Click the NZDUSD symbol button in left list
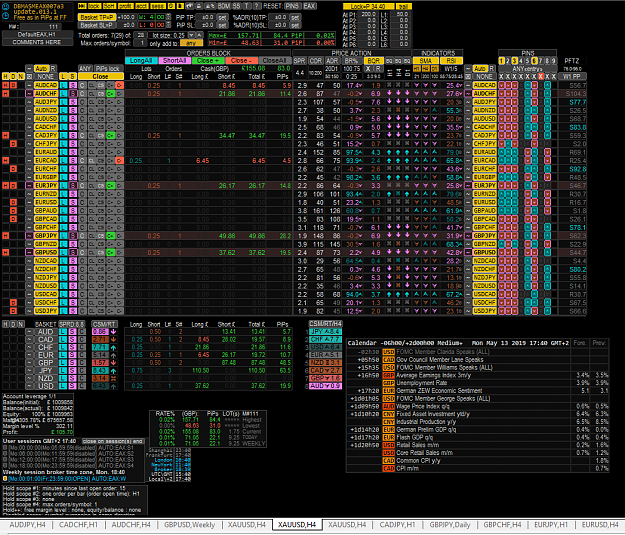Image resolution: width=625 pixels, height=535 pixels. [x=46, y=286]
